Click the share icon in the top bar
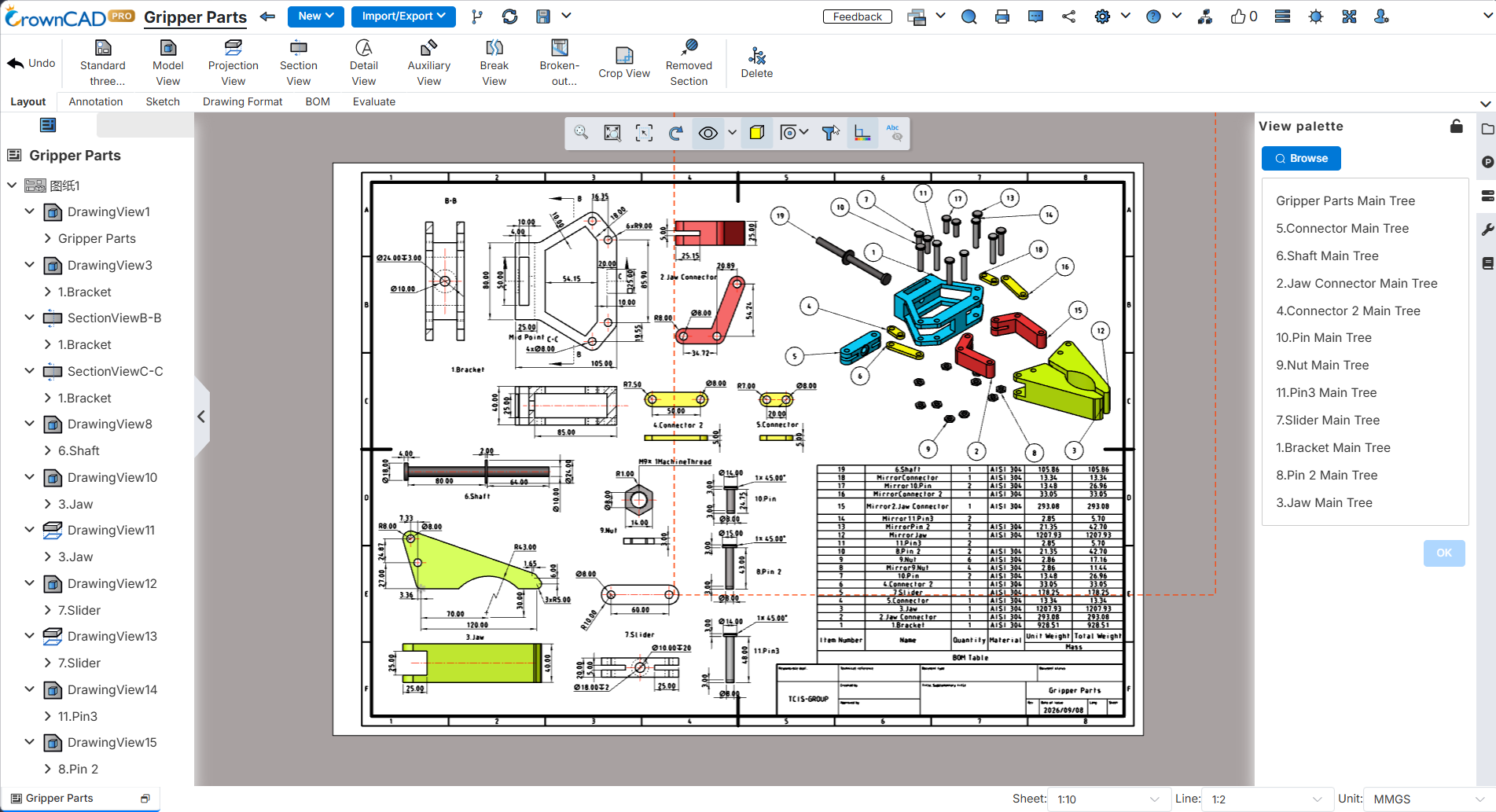The height and width of the screenshot is (812, 1496). (1068, 17)
